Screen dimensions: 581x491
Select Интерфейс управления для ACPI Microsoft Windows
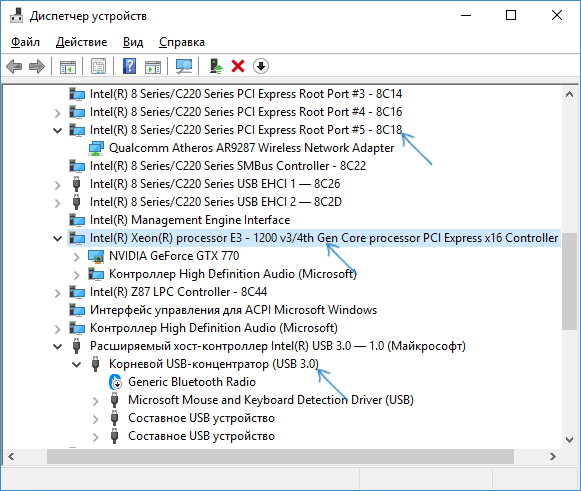[x=233, y=310]
